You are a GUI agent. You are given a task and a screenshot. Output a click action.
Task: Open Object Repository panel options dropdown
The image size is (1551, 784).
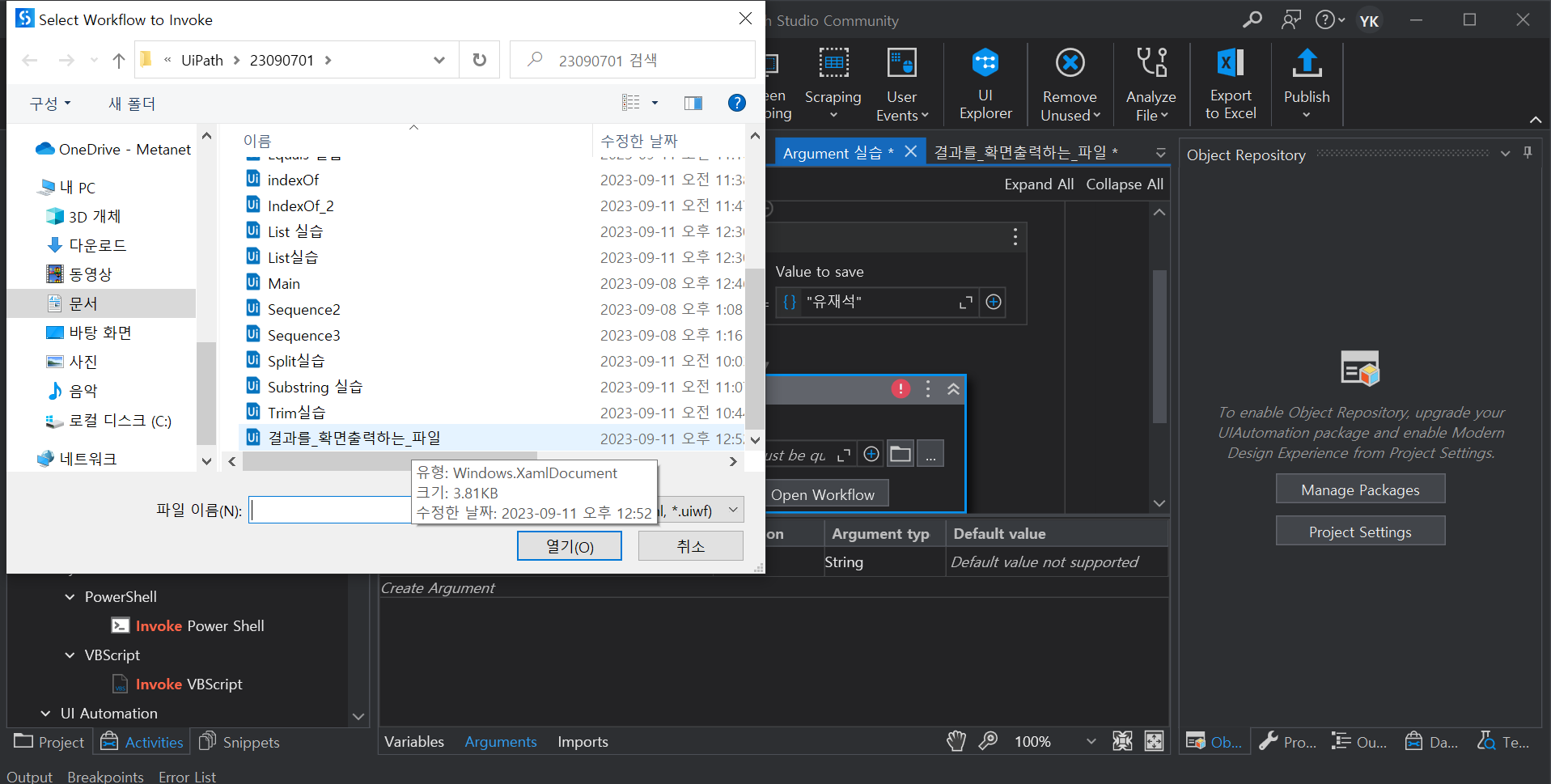click(1505, 153)
